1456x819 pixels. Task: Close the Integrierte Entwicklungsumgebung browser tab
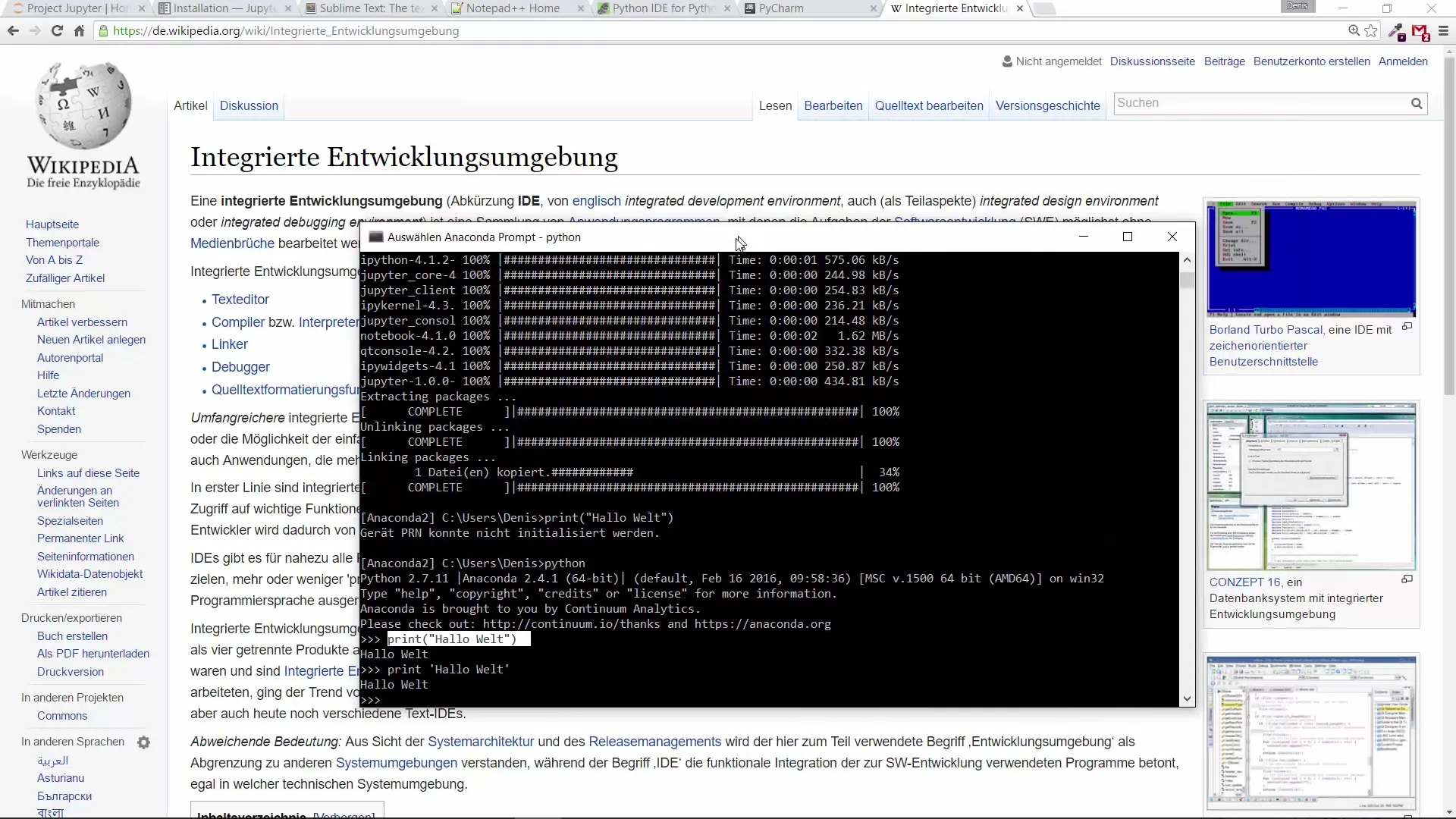click(x=1019, y=8)
